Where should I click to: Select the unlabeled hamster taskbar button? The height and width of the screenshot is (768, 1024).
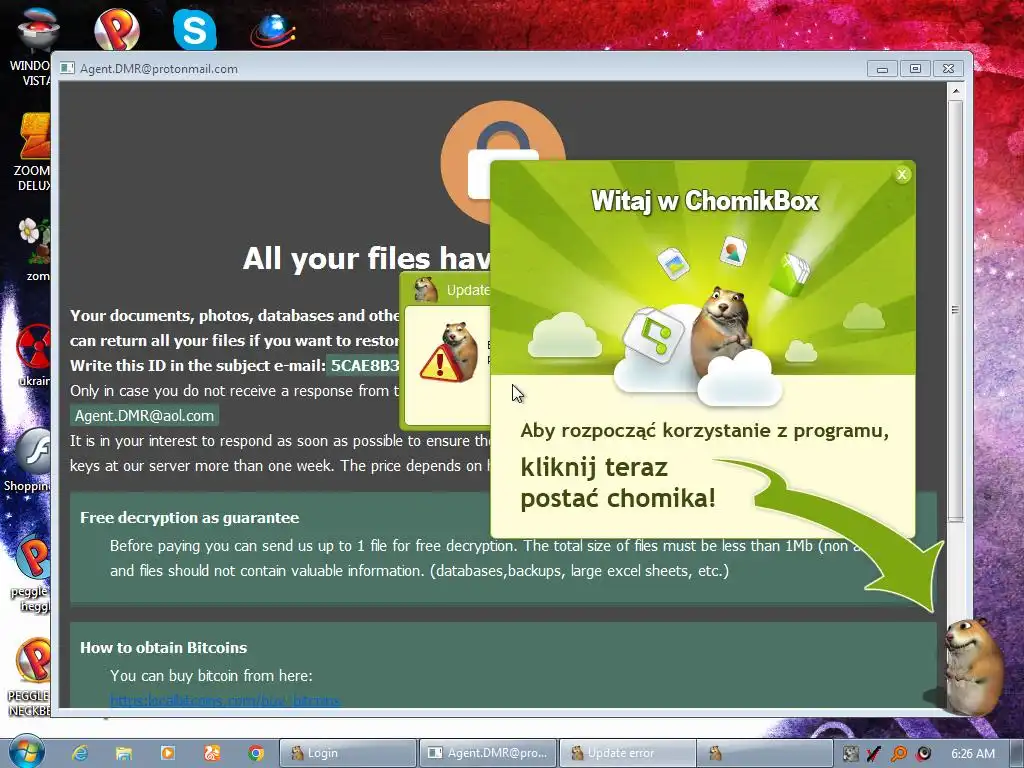[x=765, y=753]
